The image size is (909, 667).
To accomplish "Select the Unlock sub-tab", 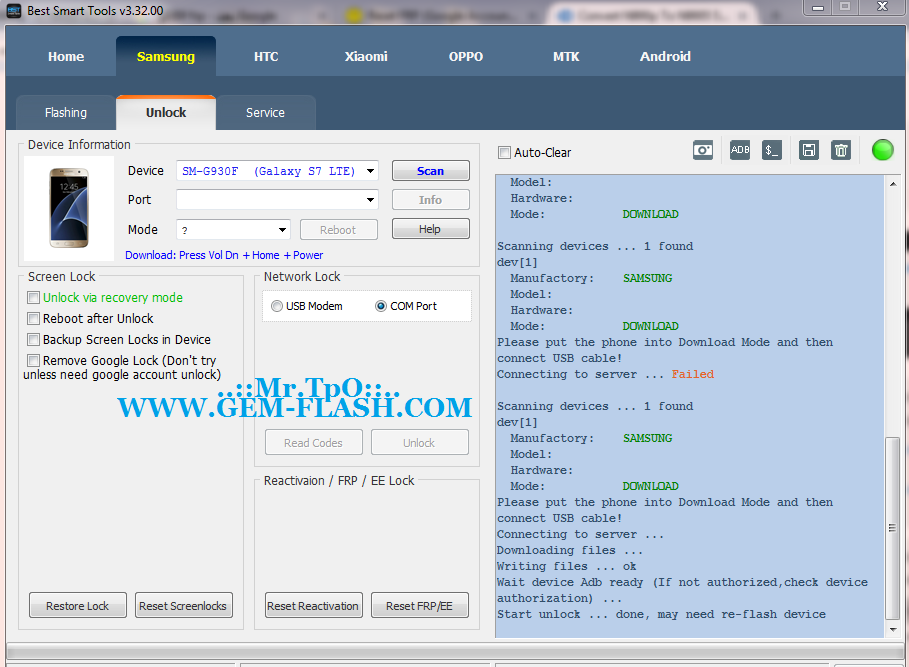I will click(x=166, y=113).
